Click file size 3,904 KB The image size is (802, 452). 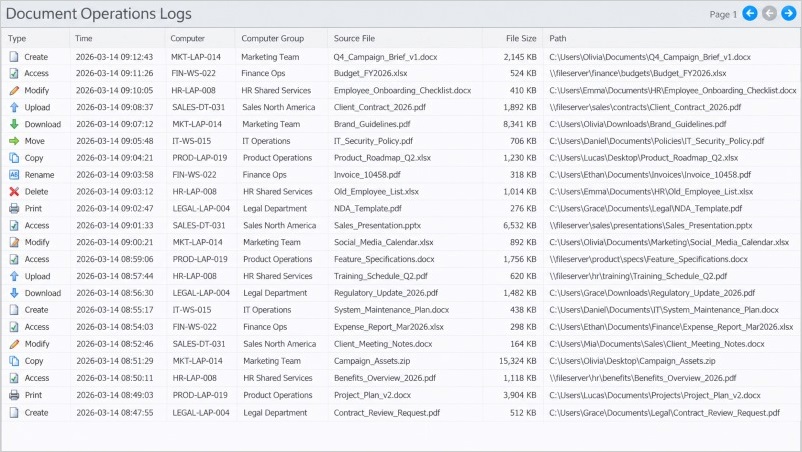[x=520, y=395]
